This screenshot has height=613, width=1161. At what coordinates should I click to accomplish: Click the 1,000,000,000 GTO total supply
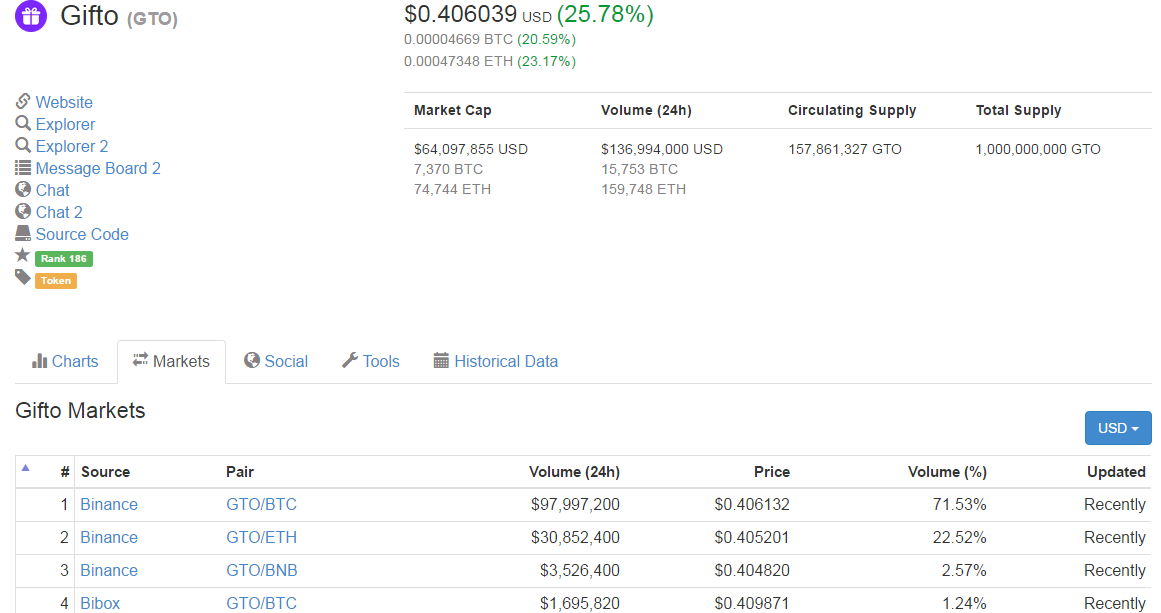1038,149
